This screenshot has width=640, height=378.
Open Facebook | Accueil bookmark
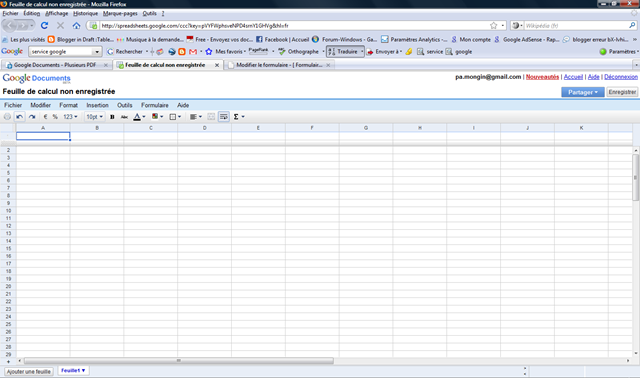[283, 40]
